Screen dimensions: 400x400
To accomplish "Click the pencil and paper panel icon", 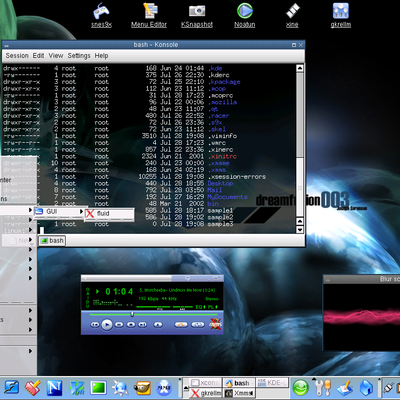I will (x=344, y=388).
